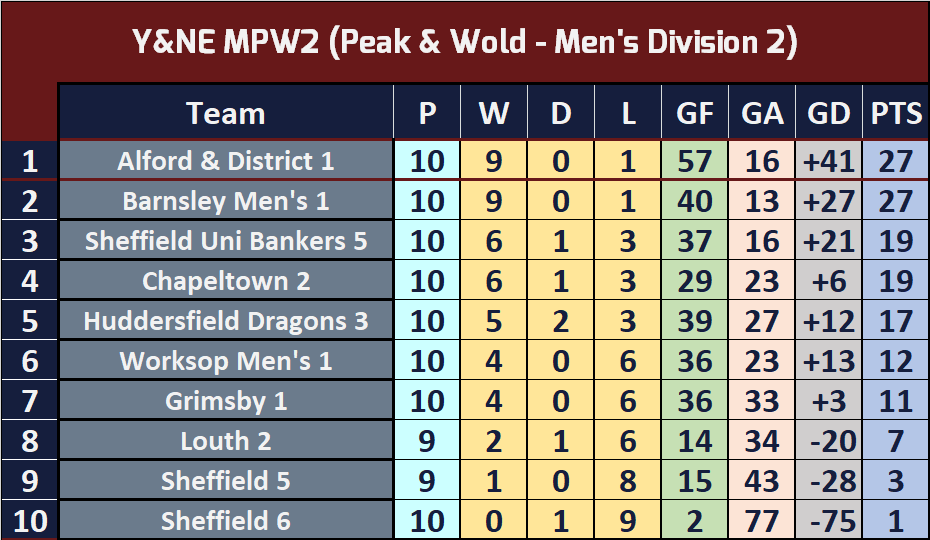The height and width of the screenshot is (540, 930).
Task: Select the PTS column header
Action: (896, 113)
